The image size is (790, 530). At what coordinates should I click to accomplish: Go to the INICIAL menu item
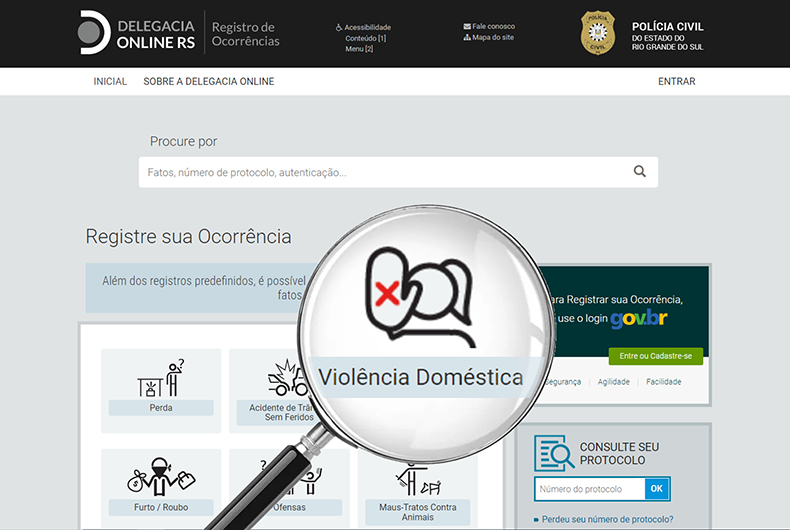coord(110,82)
